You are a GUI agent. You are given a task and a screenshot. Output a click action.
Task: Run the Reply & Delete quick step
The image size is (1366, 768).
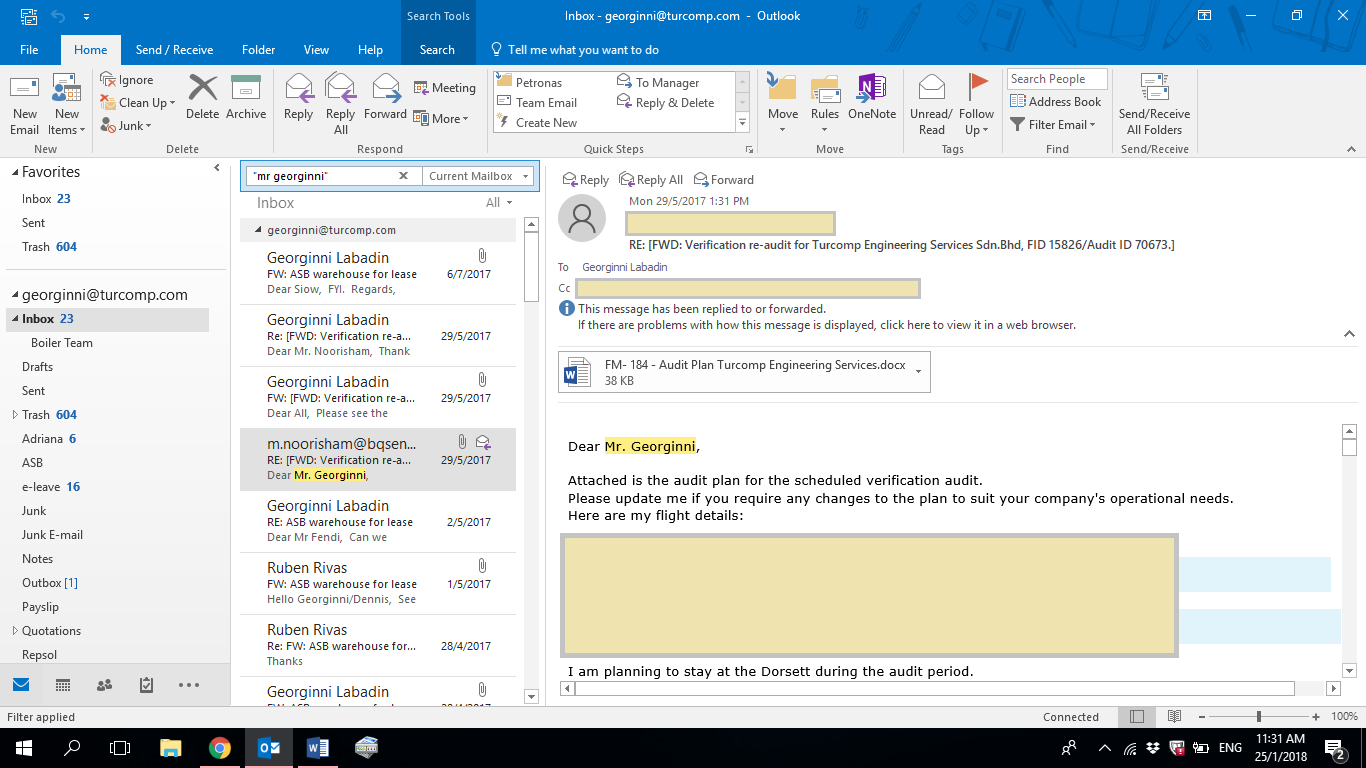666,103
